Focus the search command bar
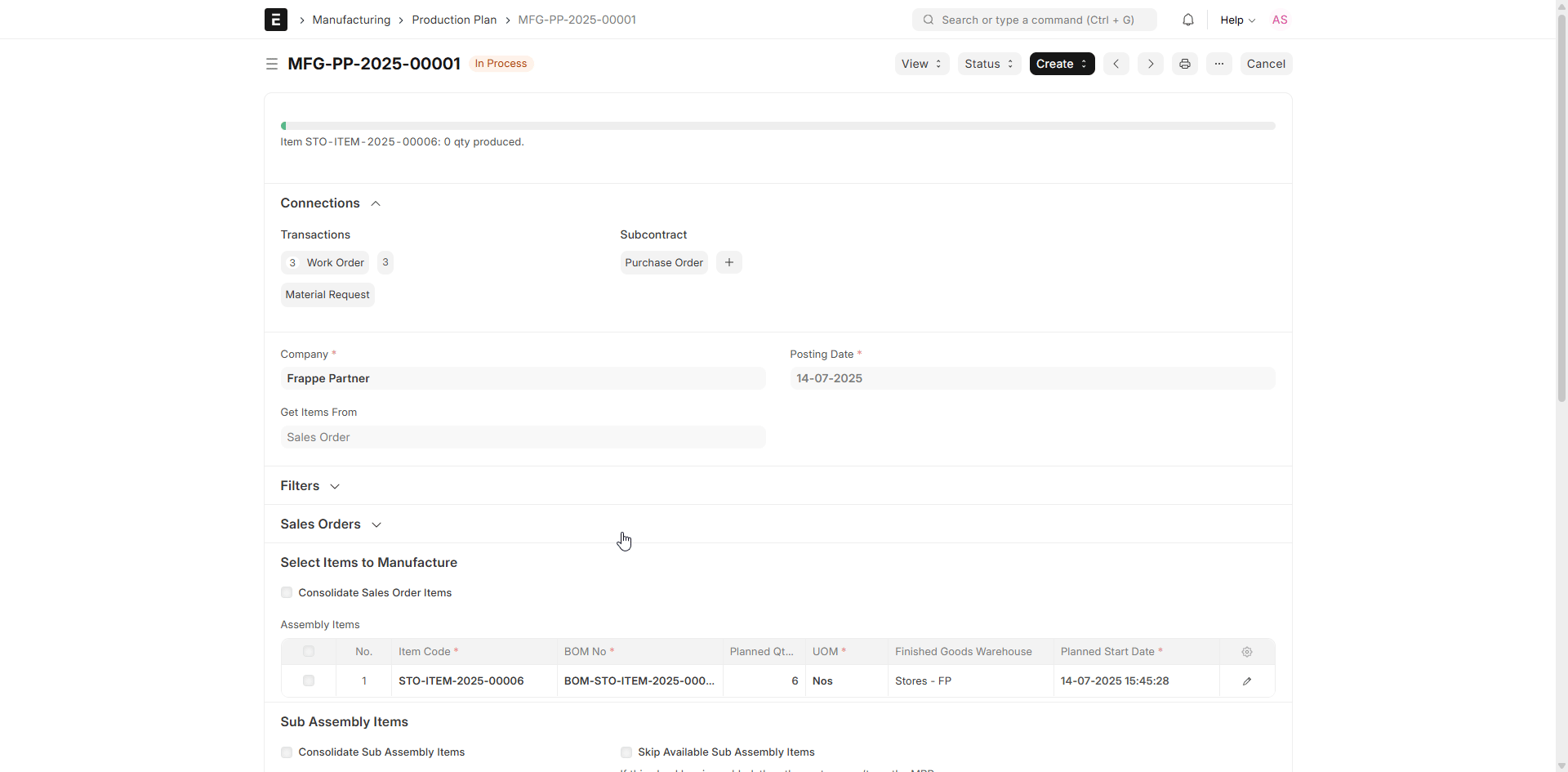 1034,20
